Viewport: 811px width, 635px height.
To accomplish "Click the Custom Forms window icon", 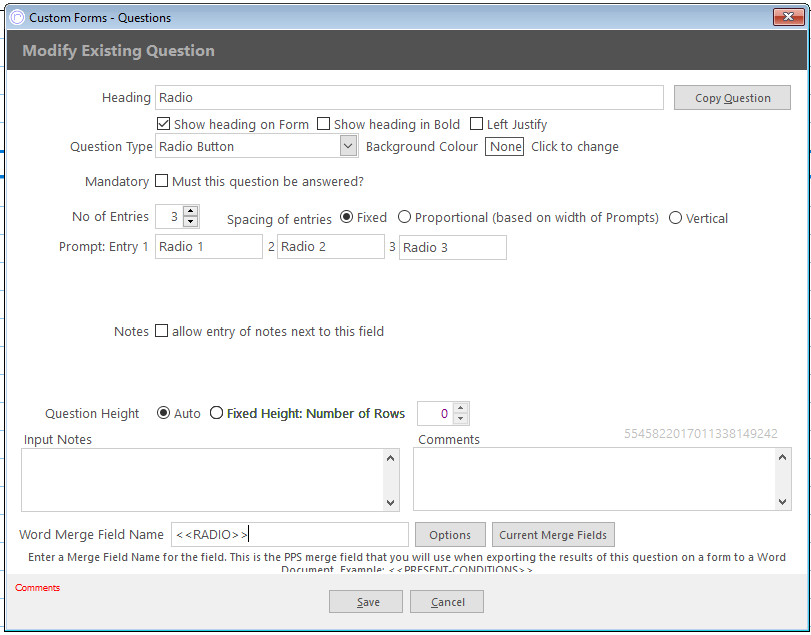I will click(x=17, y=17).
